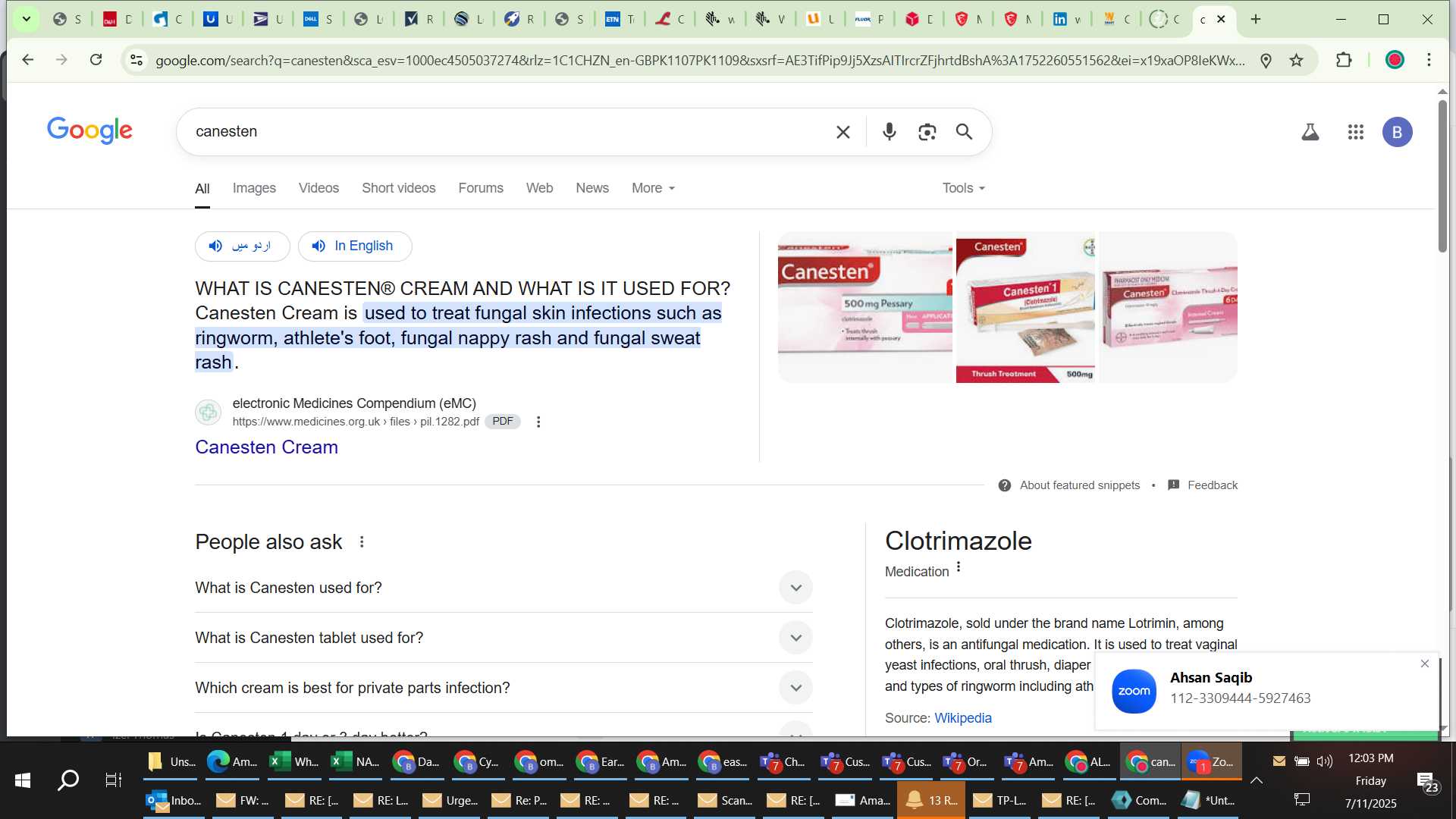Screen dimensions: 1456x819
Task: Switch to Videos results tab
Action: tap(318, 188)
